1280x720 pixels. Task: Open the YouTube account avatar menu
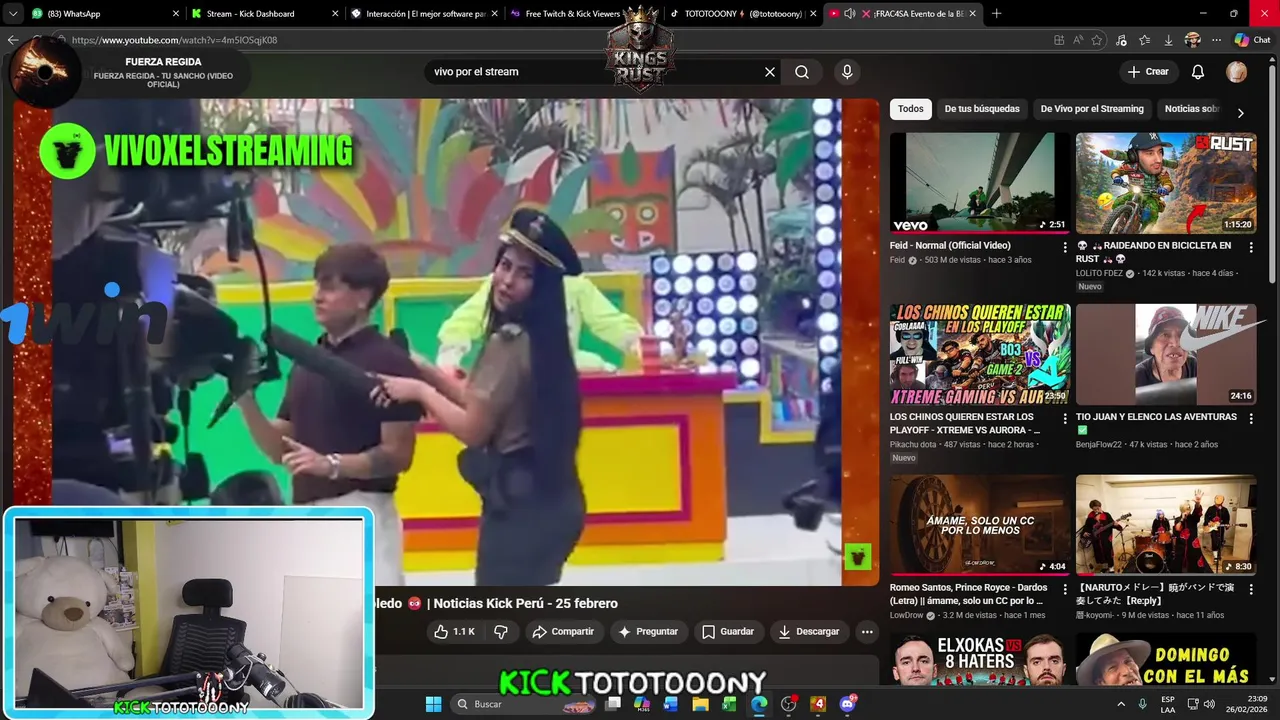1237,72
